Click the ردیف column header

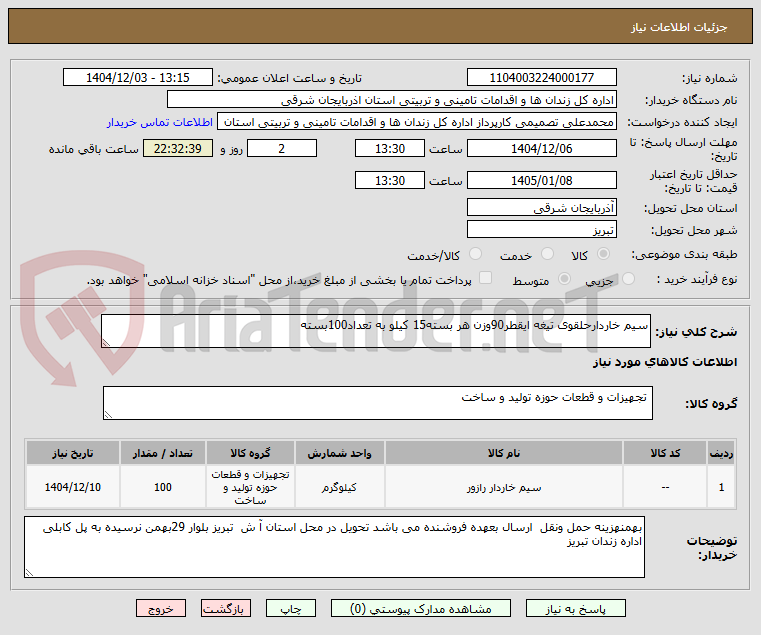(x=721, y=453)
